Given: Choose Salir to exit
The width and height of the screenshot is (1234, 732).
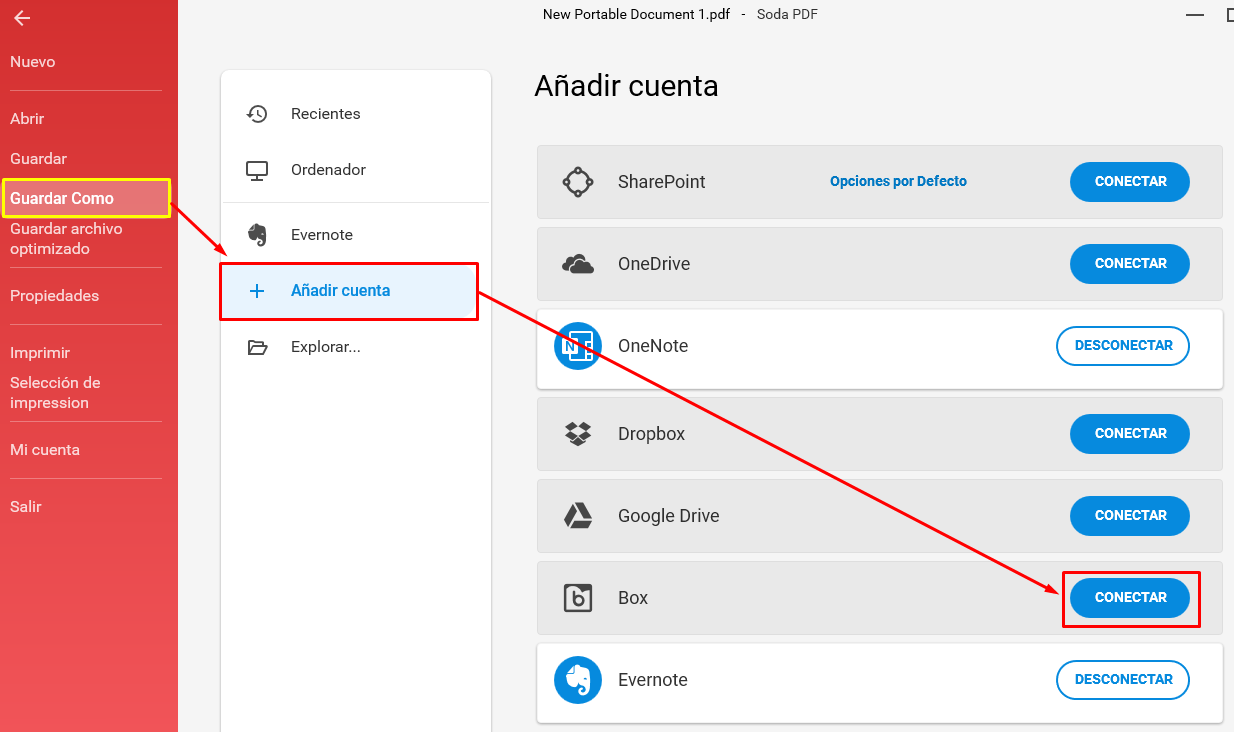Looking at the screenshot, I should (x=26, y=507).
